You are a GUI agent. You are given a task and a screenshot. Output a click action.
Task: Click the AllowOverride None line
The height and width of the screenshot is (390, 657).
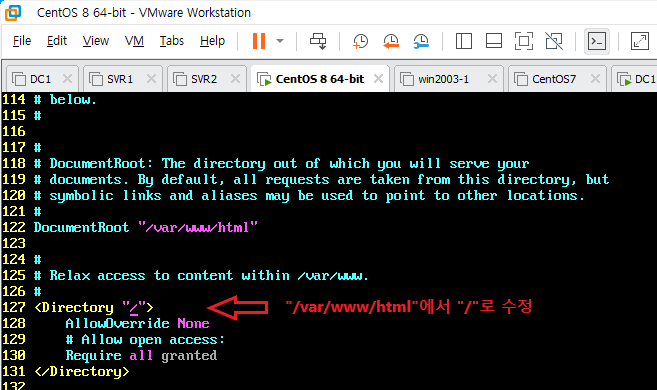(137, 323)
